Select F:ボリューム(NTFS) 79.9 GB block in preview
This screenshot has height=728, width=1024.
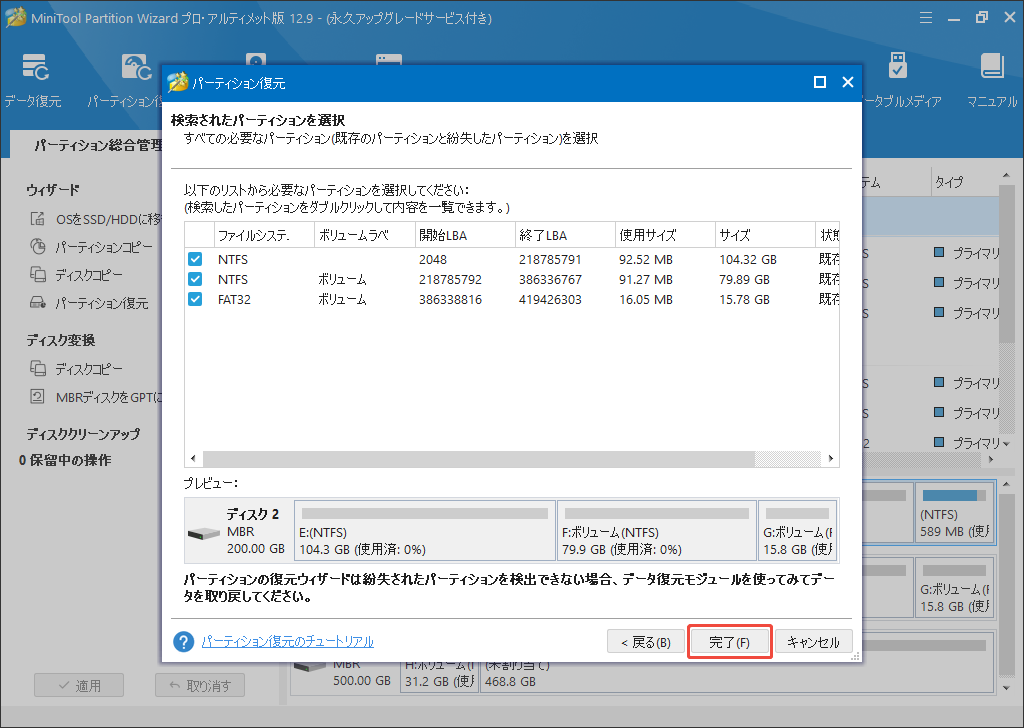656,530
